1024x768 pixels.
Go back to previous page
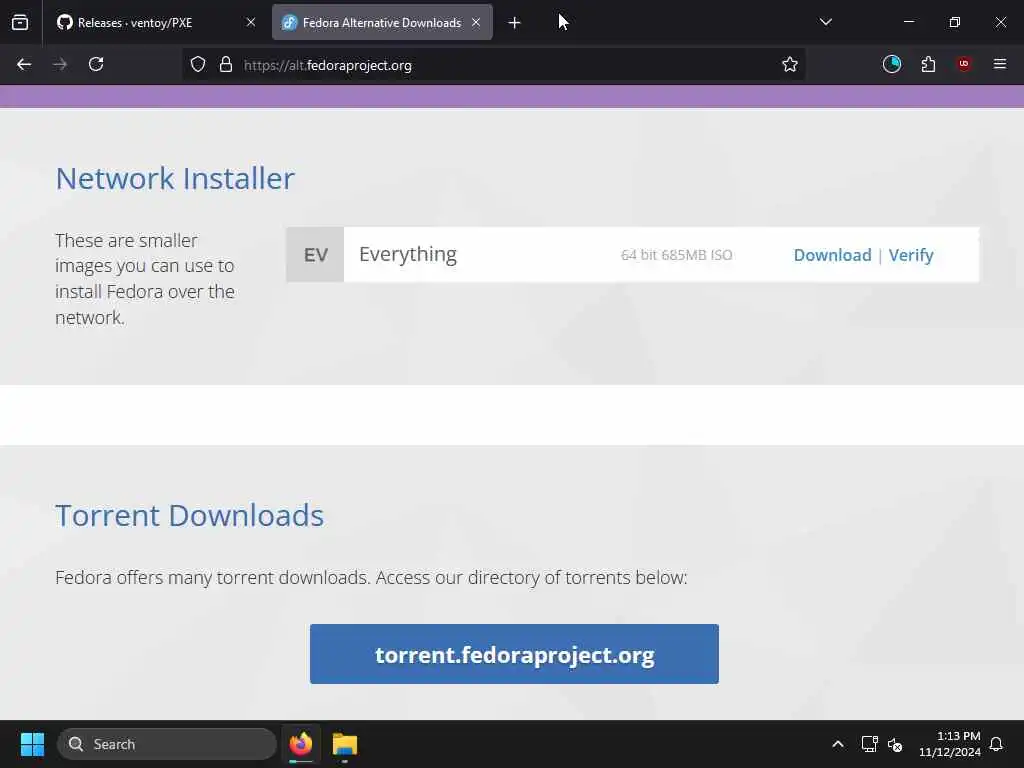coord(24,65)
